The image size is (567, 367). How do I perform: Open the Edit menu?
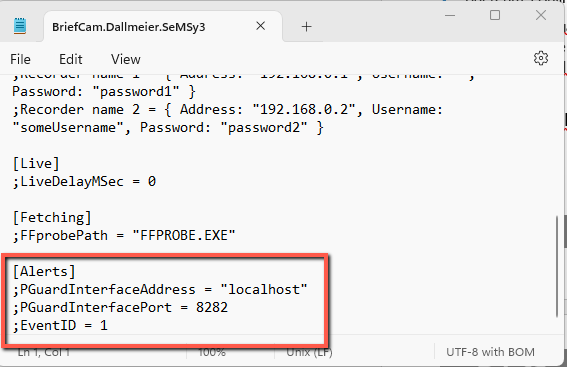pyautogui.click(x=71, y=59)
